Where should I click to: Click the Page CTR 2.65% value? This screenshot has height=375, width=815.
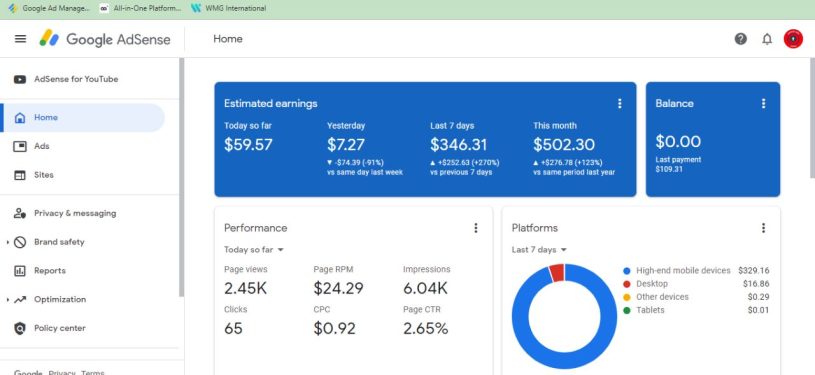pos(425,329)
